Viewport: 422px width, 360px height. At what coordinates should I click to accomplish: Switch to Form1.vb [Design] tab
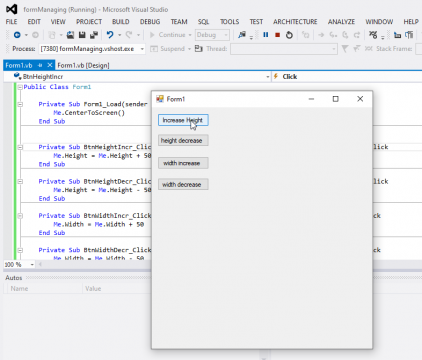tap(83, 65)
